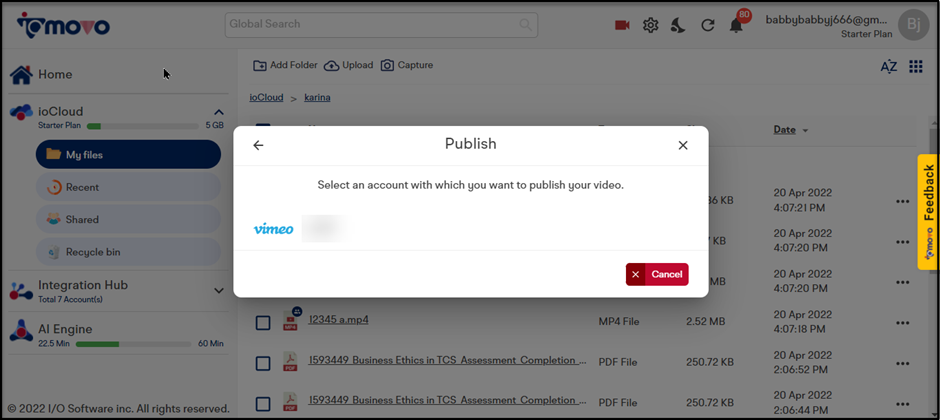The image size is (940, 420).
Task: Open the Recent files section
Action: point(128,187)
